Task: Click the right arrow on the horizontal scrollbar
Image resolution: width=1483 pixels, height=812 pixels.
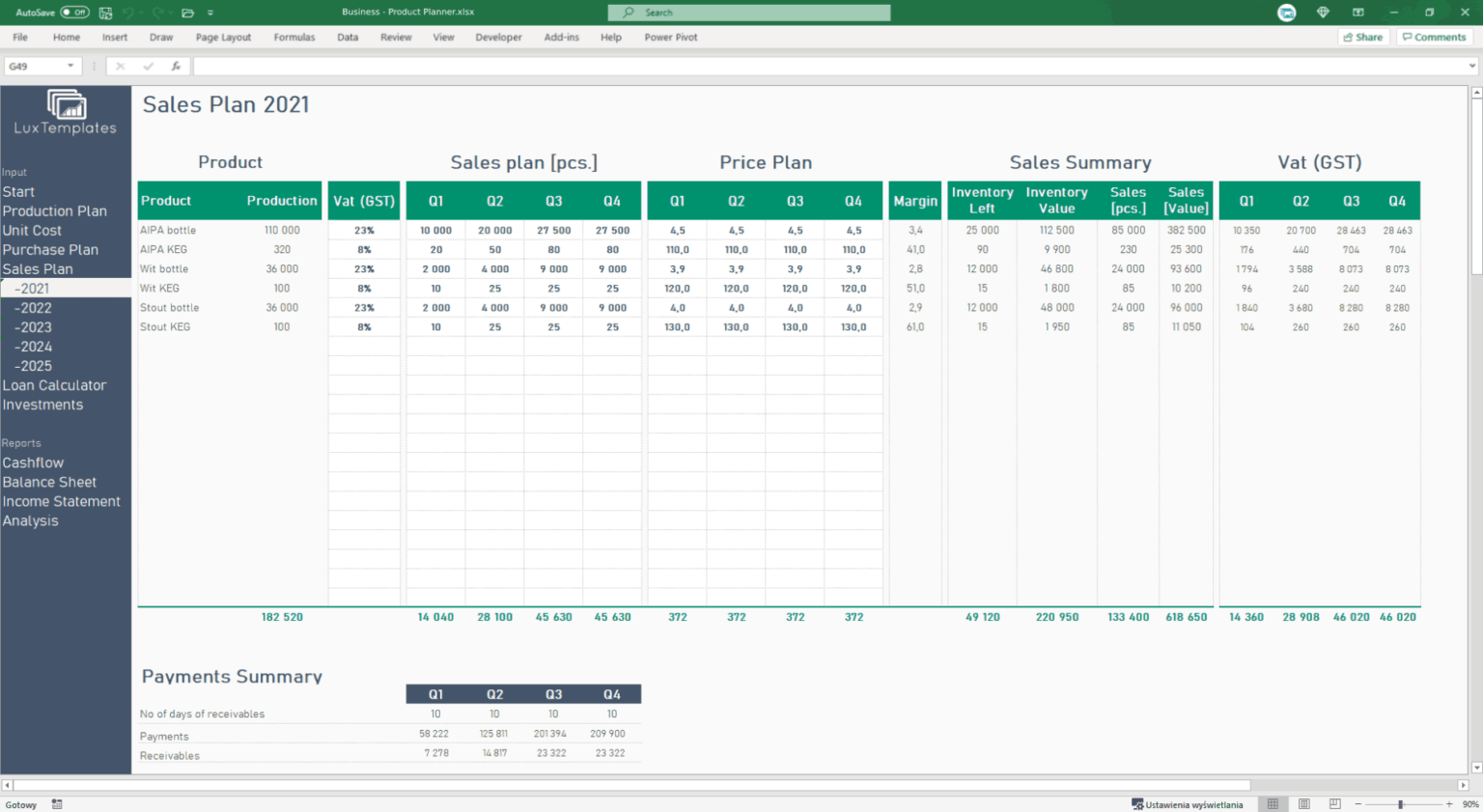Action: [x=1466, y=784]
